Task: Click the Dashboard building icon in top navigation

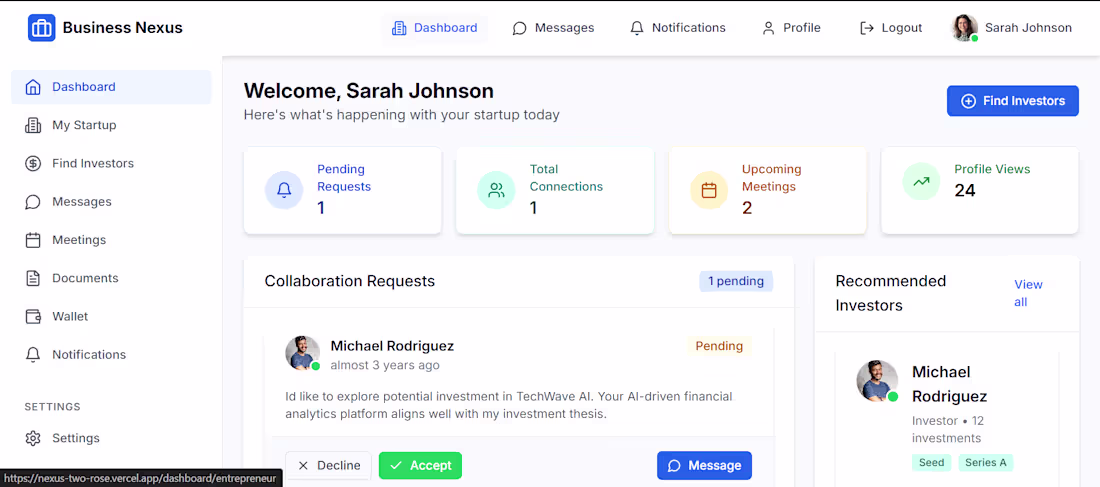Action: [399, 28]
